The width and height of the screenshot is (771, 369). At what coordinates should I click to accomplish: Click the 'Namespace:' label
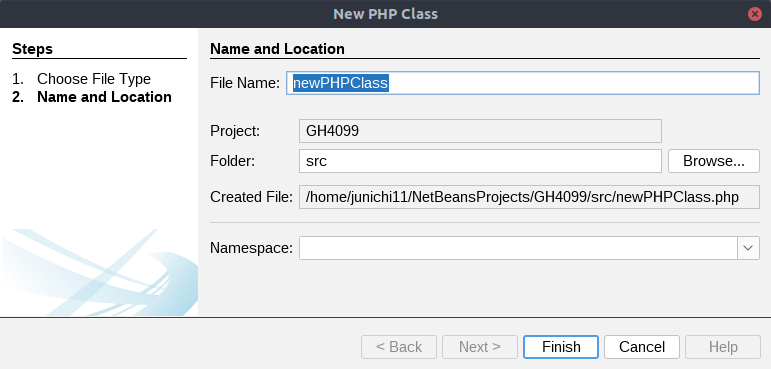[251, 248]
